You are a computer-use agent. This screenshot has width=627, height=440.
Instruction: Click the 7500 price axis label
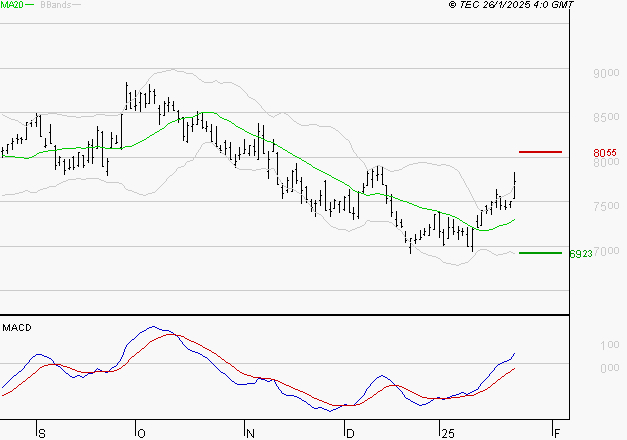(606, 206)
